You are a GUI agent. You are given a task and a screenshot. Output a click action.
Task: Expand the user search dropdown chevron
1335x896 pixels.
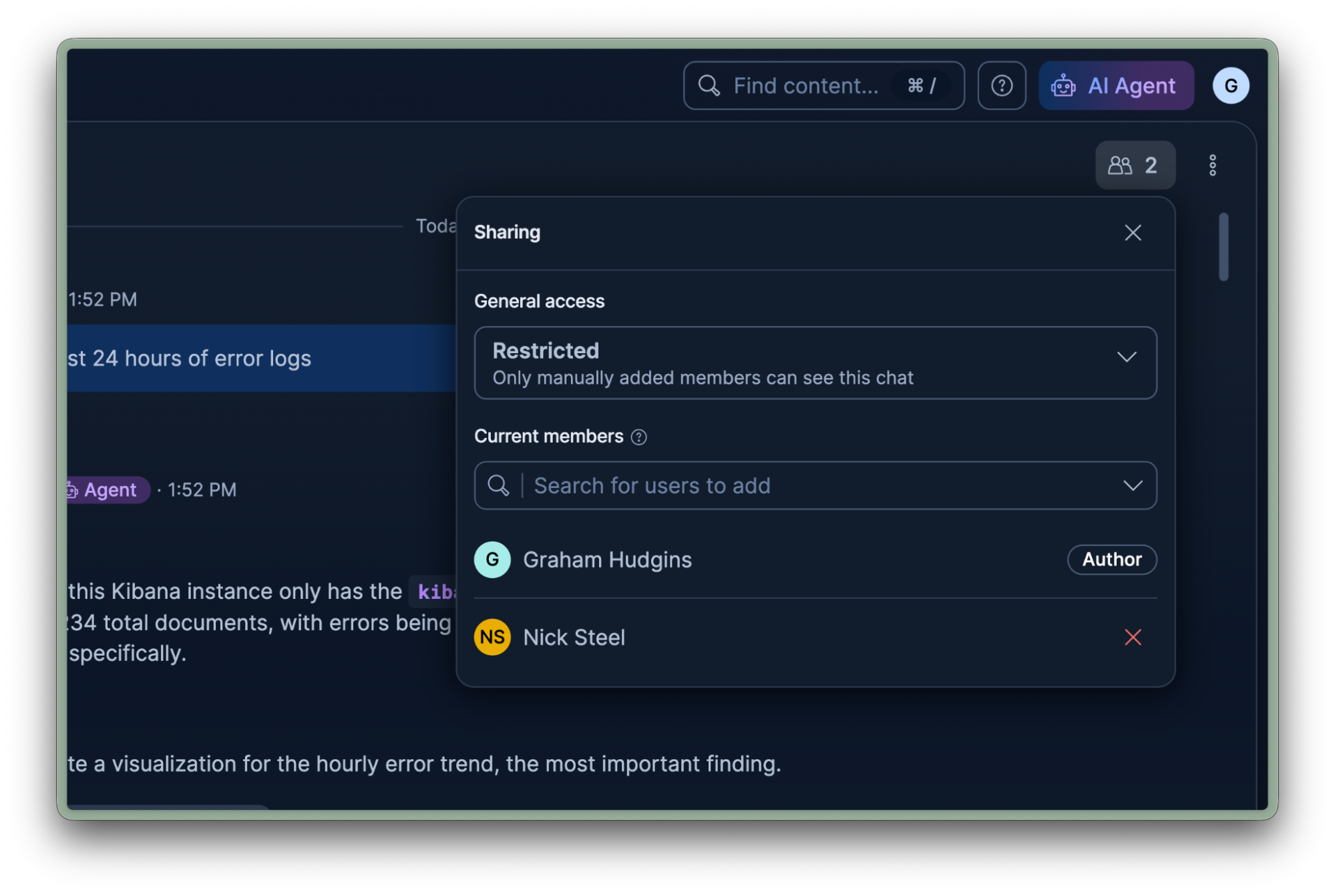coord(1132,485)
